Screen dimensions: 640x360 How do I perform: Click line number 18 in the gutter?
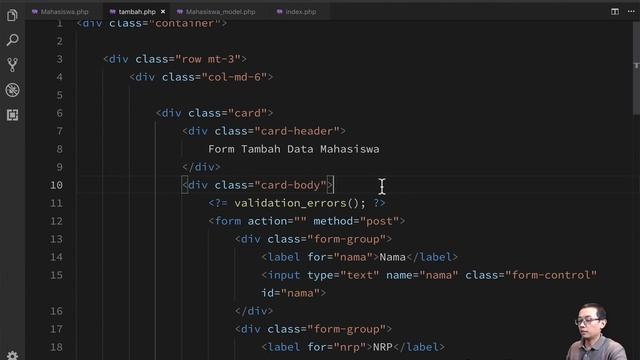tap(56, 347)
